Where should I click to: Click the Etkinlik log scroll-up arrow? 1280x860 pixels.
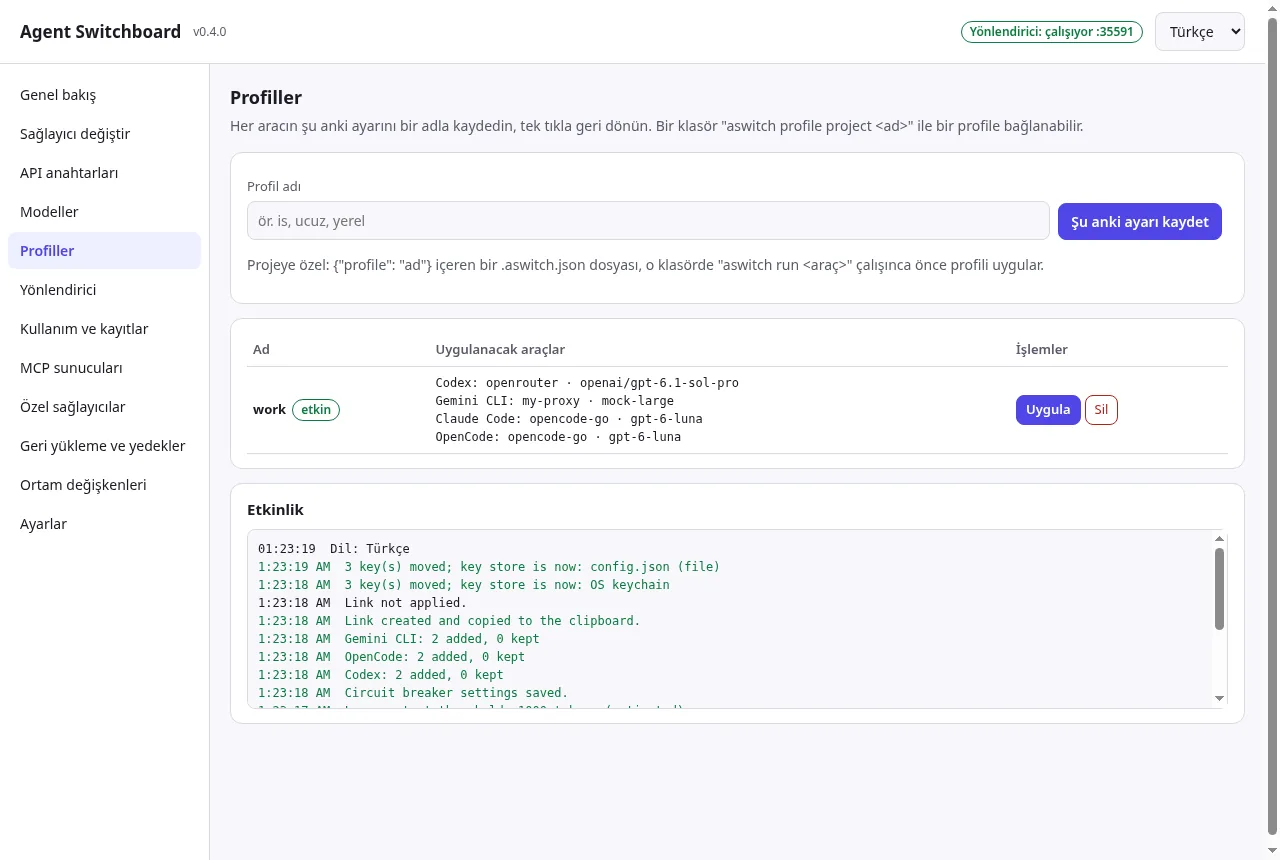(x=1219, y=538)
